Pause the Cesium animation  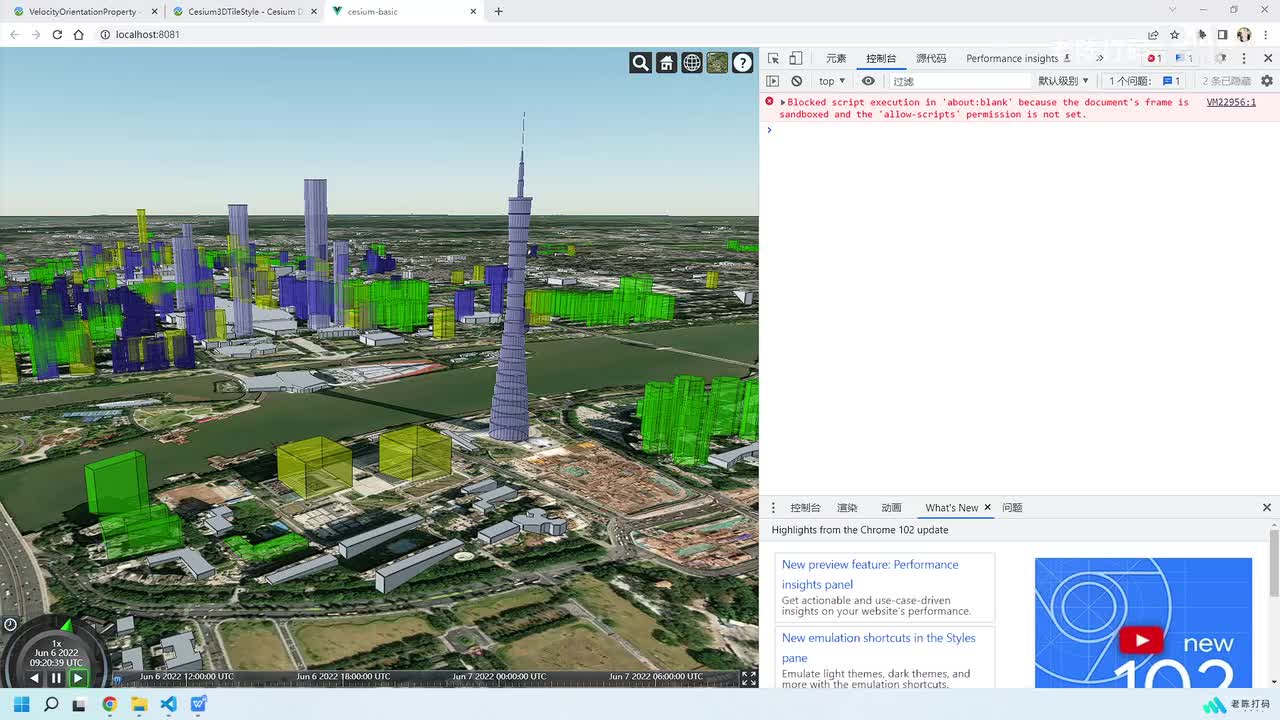[56, 678]
